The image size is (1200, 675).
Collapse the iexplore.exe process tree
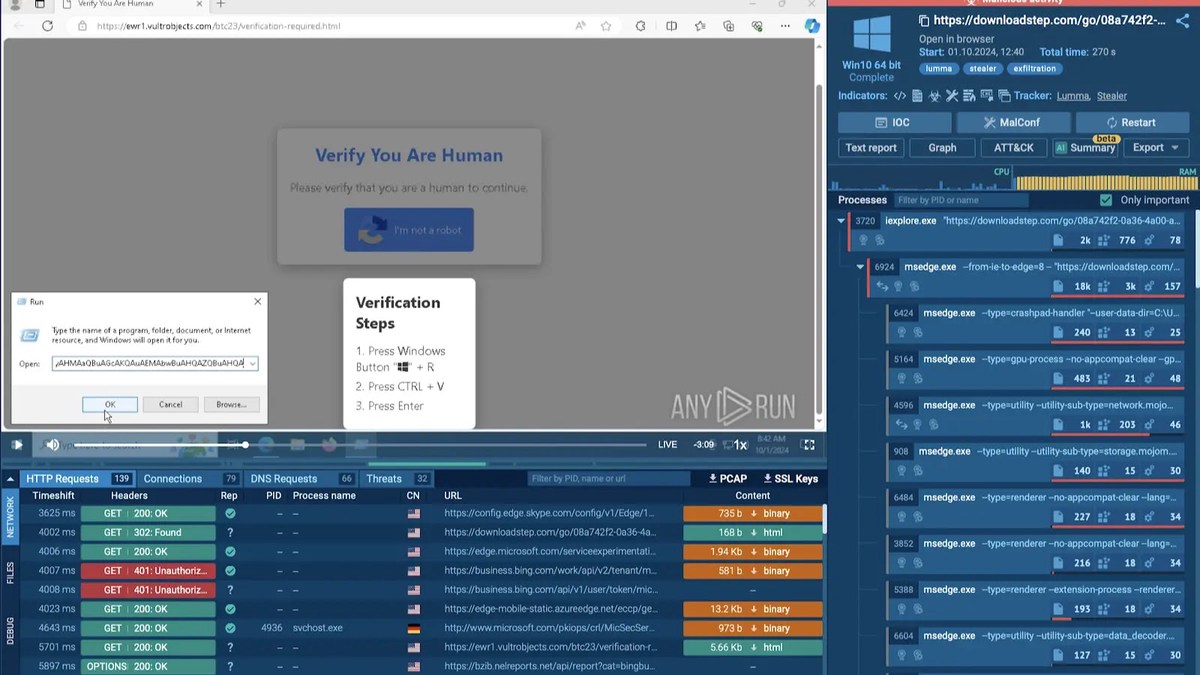(x=841, y=221)
